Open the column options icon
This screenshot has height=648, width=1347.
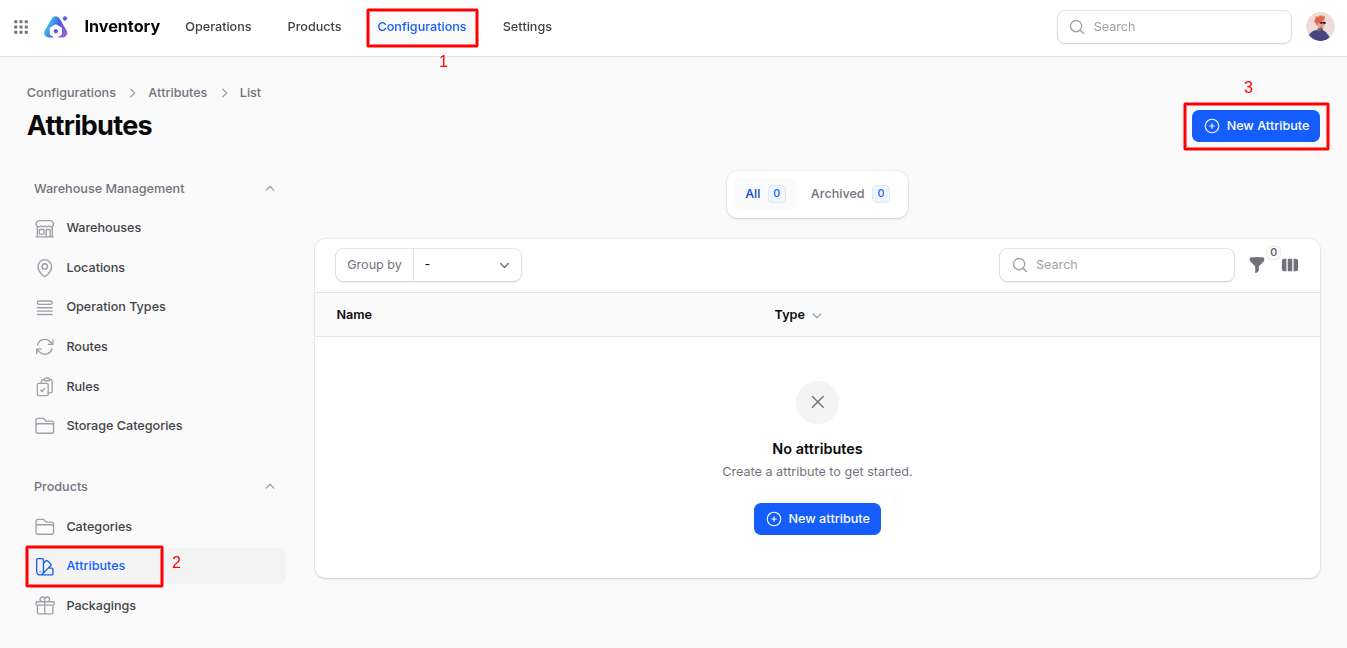point(1289,265)
